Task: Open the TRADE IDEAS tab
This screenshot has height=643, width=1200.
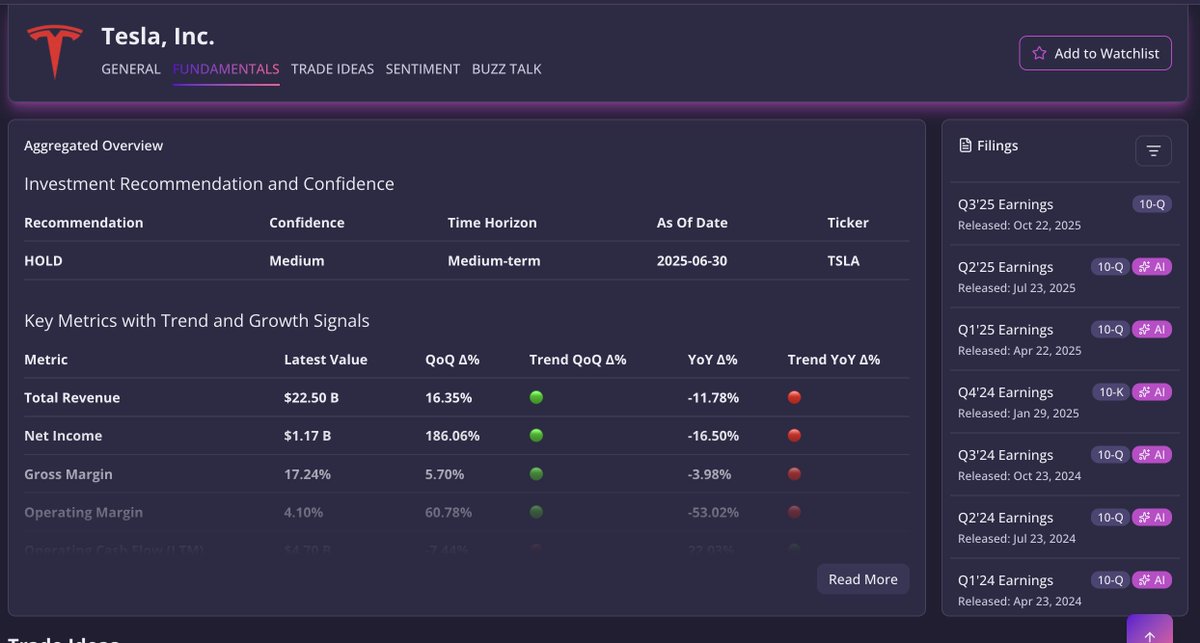Action: click(332, 69)
